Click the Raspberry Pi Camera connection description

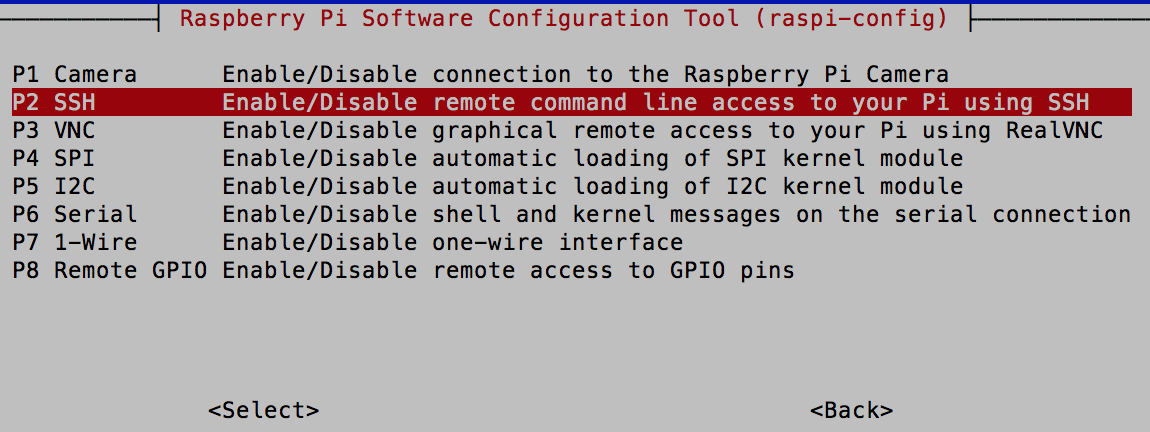click(x=586, y=74)
